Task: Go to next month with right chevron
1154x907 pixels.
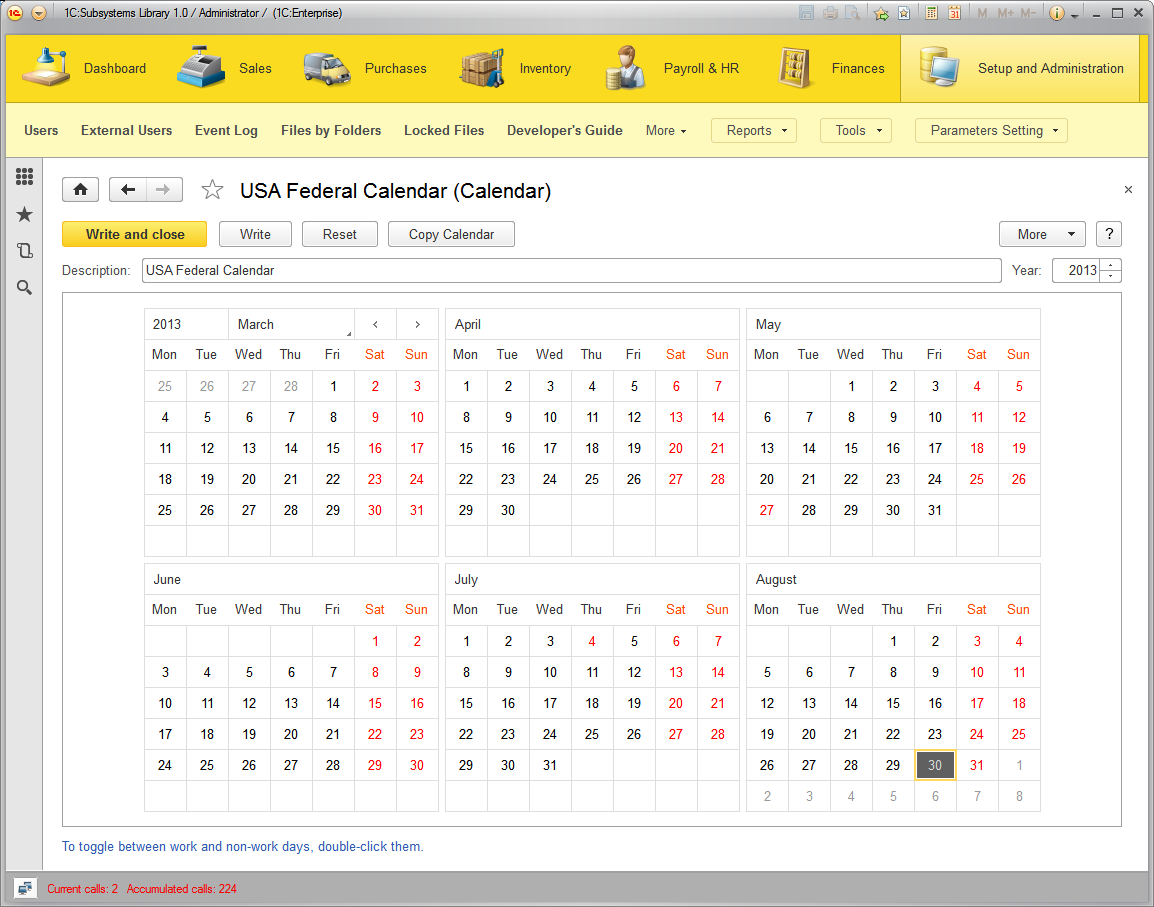Action: point(417,324)
